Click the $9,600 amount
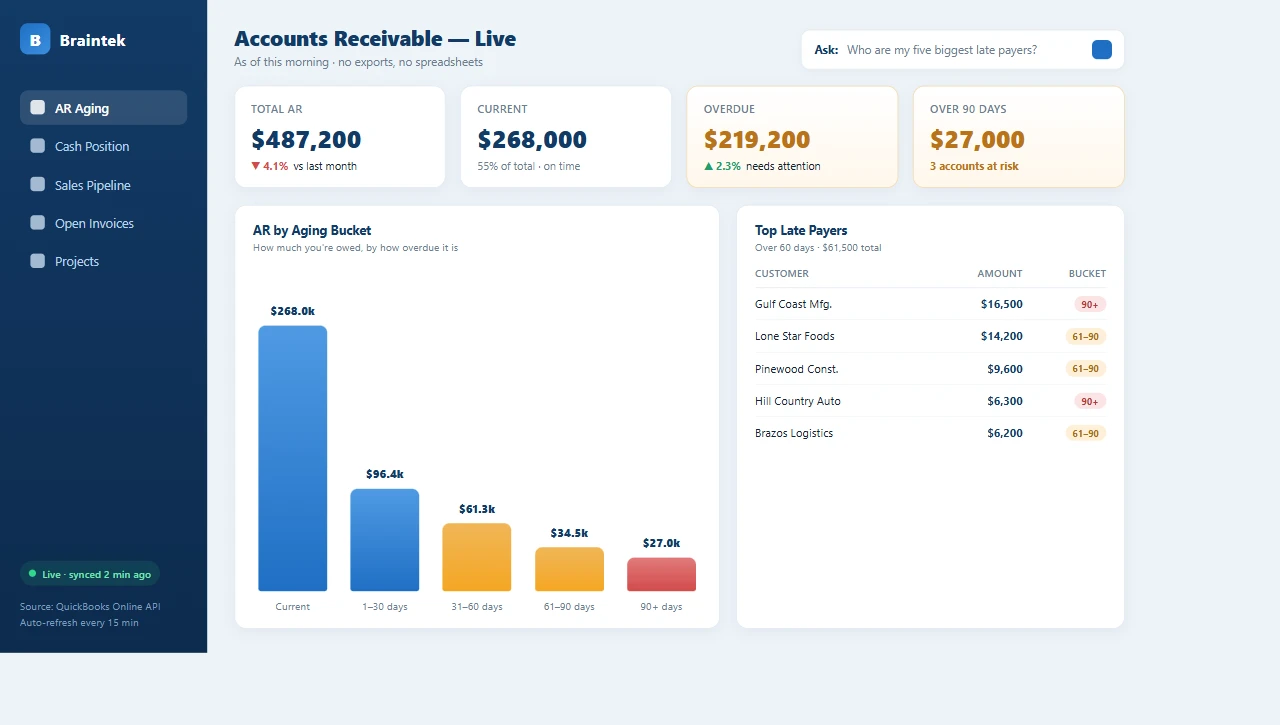 click(1005, 369)
